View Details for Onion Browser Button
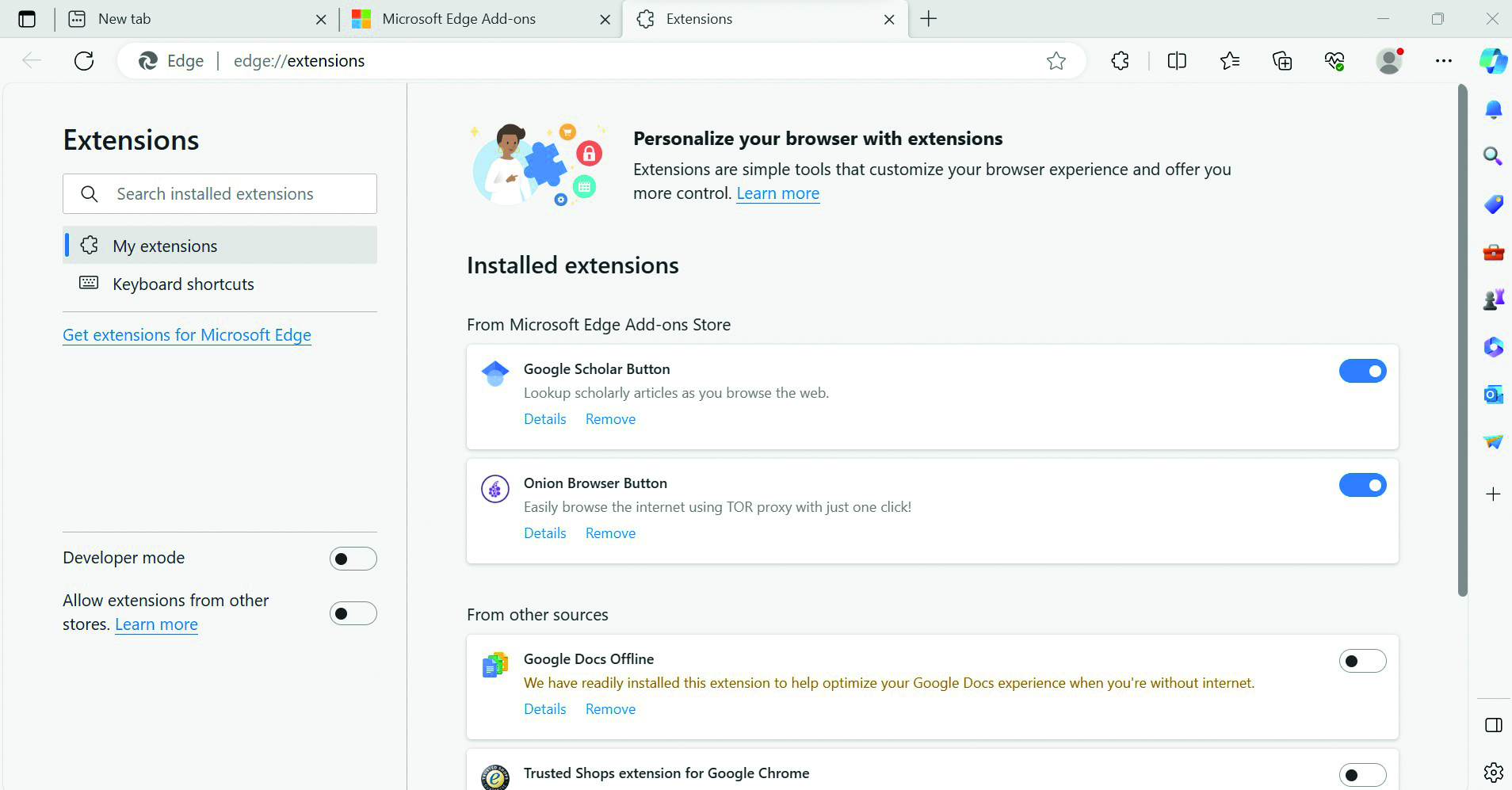 [545, 533]
